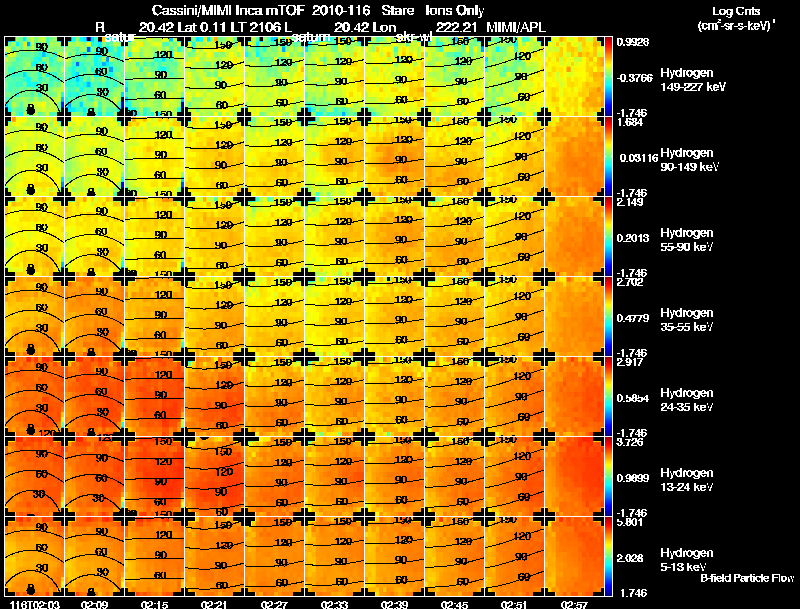Click the 02:57 time label

coord(574,604)
